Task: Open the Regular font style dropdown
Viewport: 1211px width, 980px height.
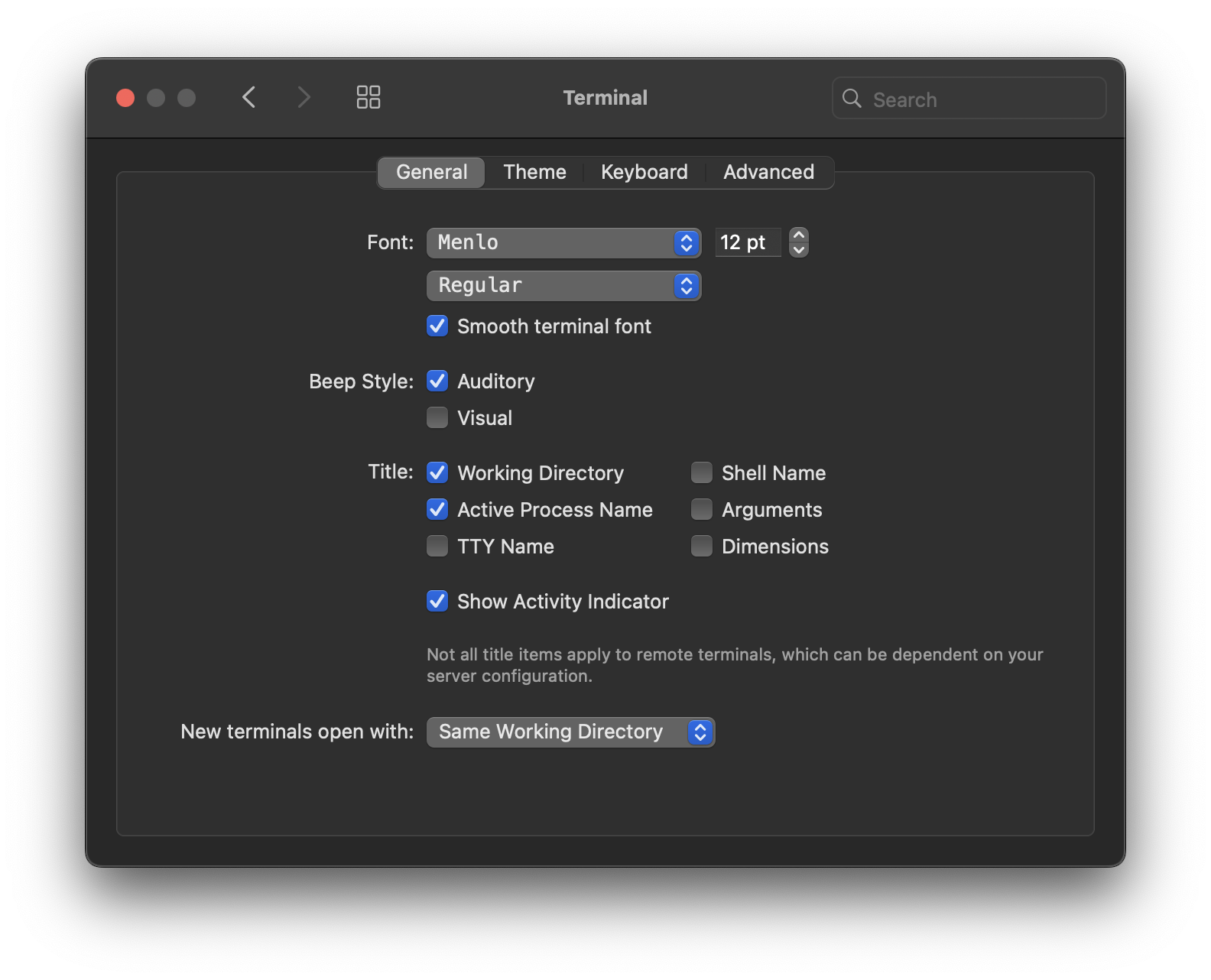Action: (x=563, y=286)
